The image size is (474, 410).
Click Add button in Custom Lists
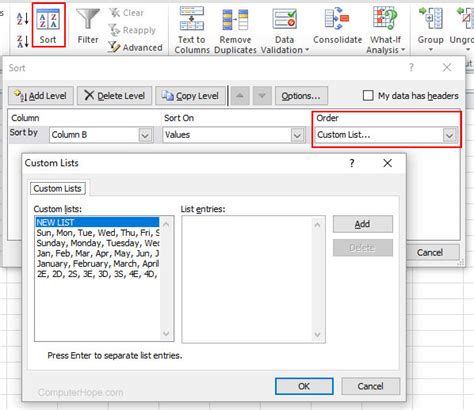[363, 224]
